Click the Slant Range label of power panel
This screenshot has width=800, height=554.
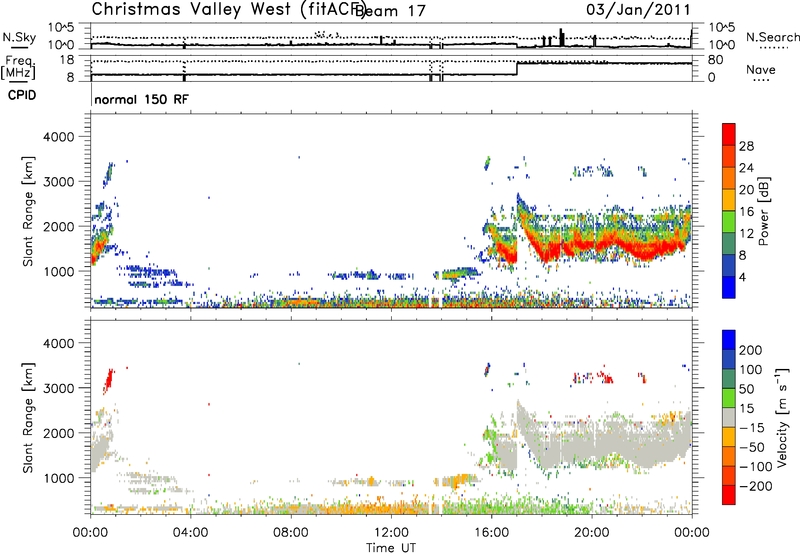coord(28,211)
